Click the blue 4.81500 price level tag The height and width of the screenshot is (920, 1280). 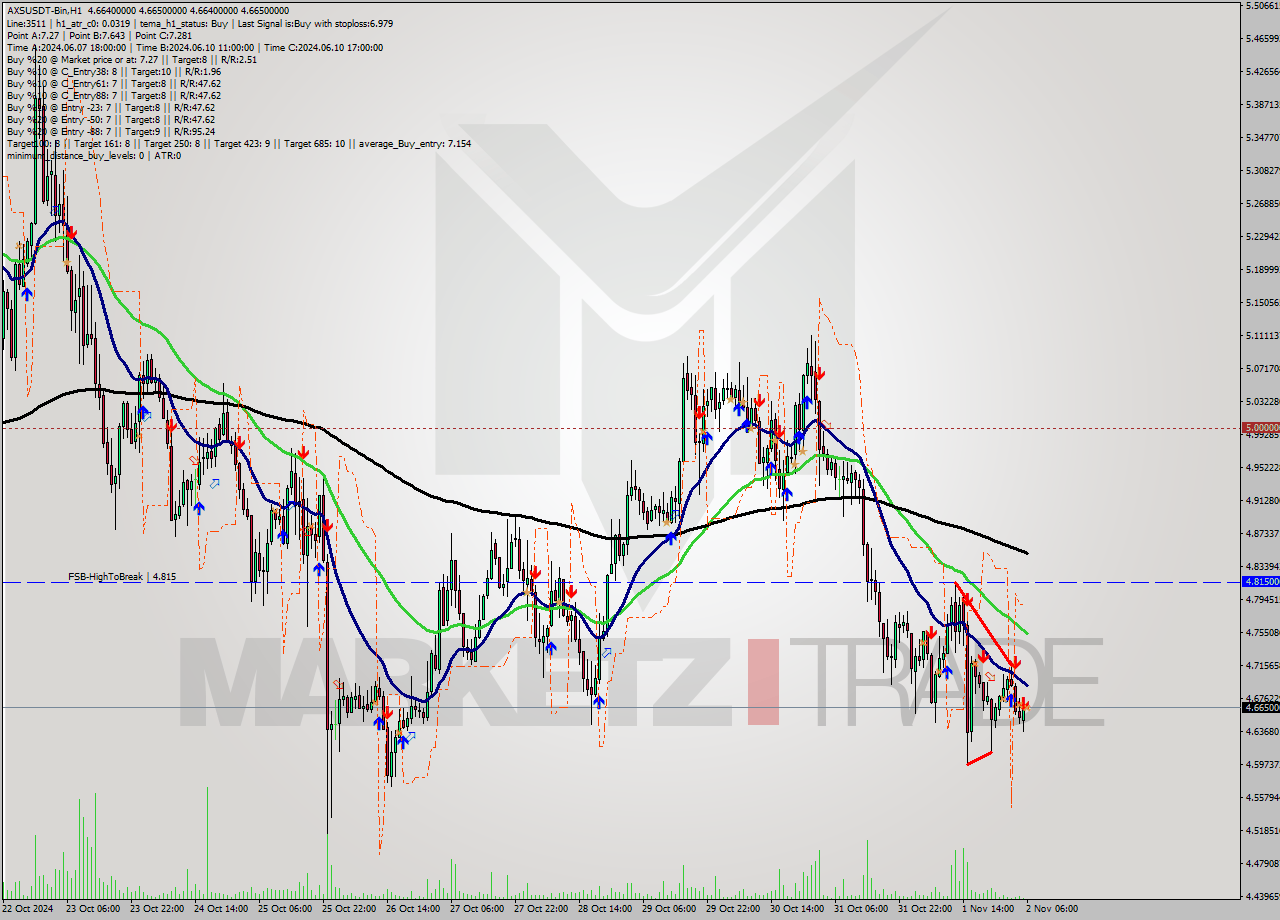[1260, 581]
